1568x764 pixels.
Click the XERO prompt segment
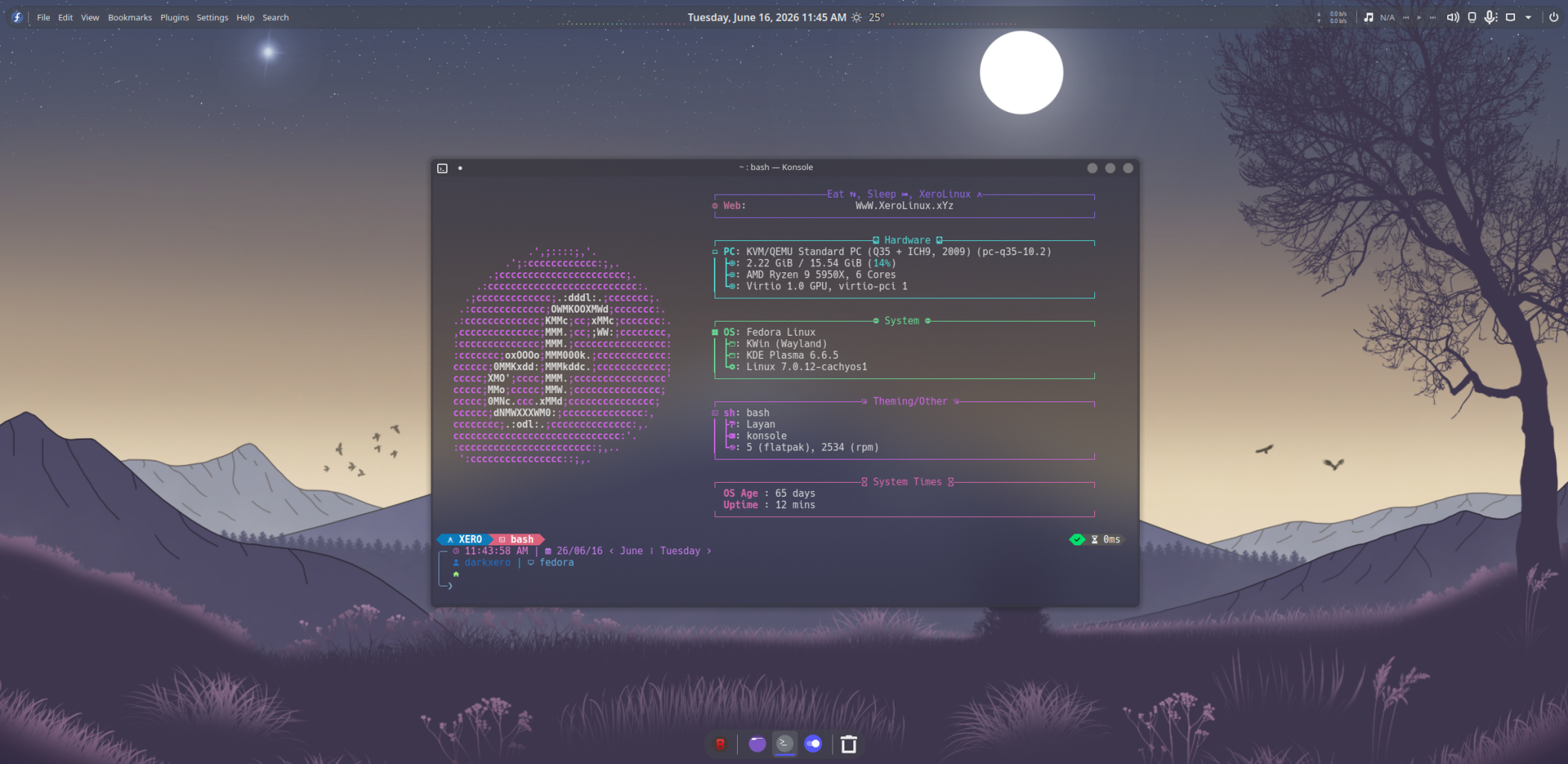465,539
